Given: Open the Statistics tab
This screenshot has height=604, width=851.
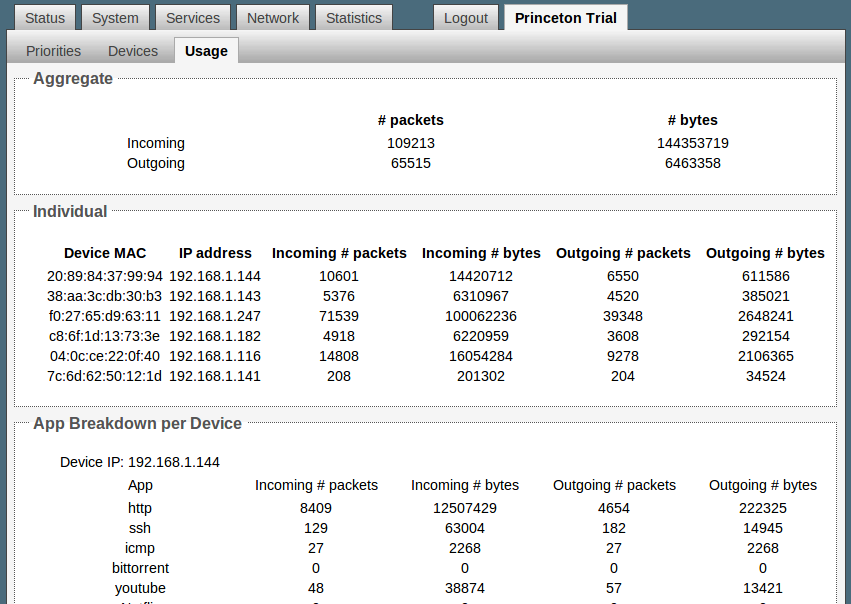Looking at the screenshot, I should (x=354, y=18).
